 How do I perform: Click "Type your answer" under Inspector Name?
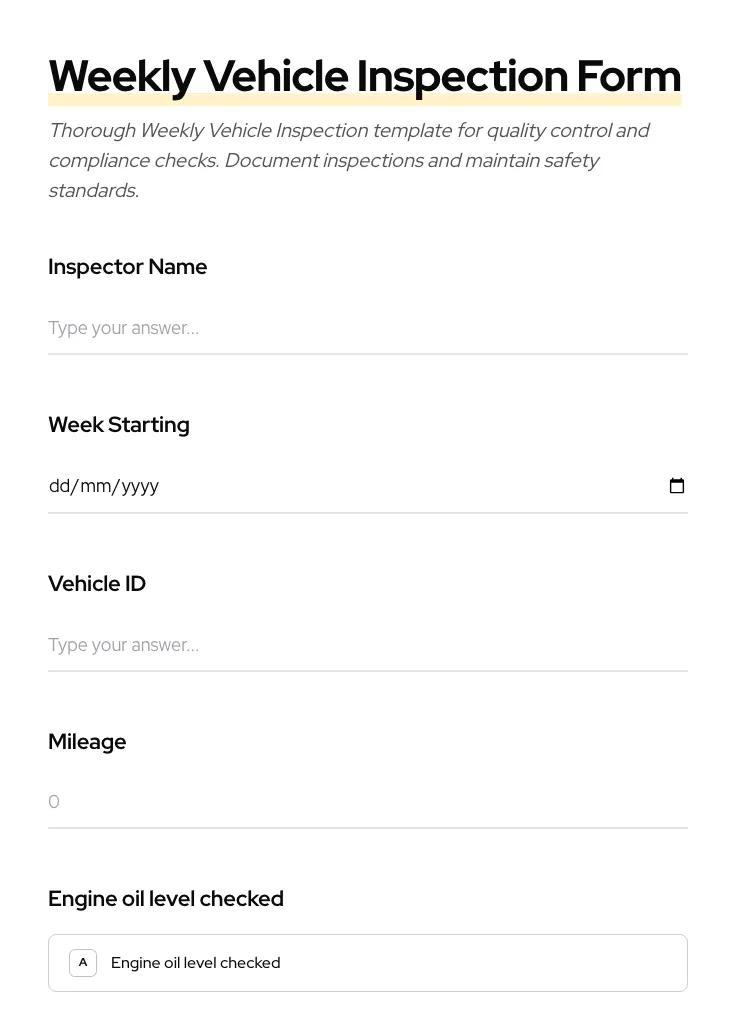click(123, 328)
